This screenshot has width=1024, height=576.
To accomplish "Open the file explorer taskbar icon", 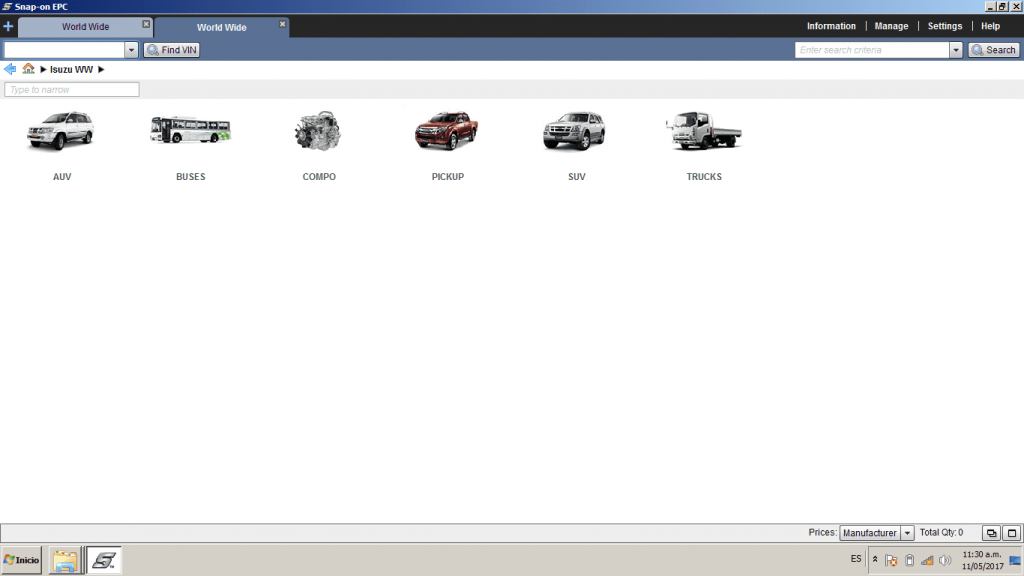I will (x=65, y=560).
